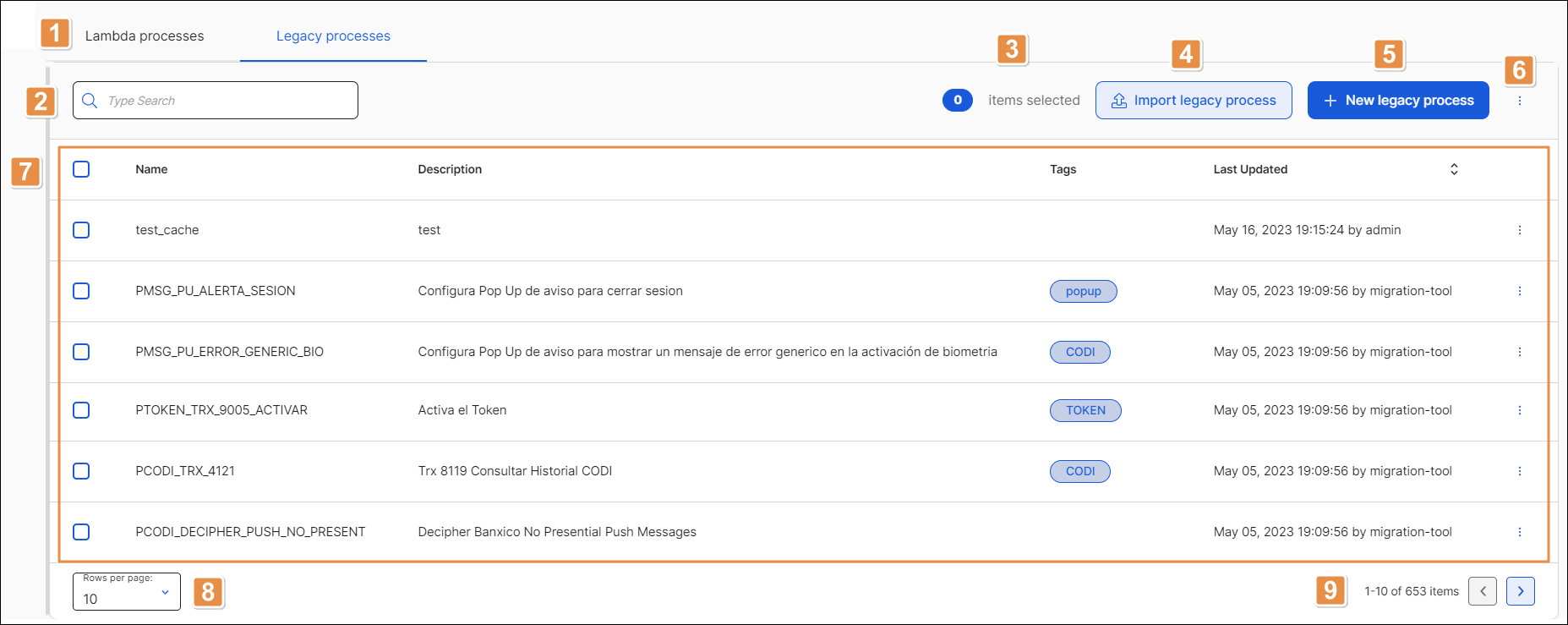Screen dimensions: 1568x625
Task: Switch to the Lambda processes tab
Action: (x=145, y=36)
